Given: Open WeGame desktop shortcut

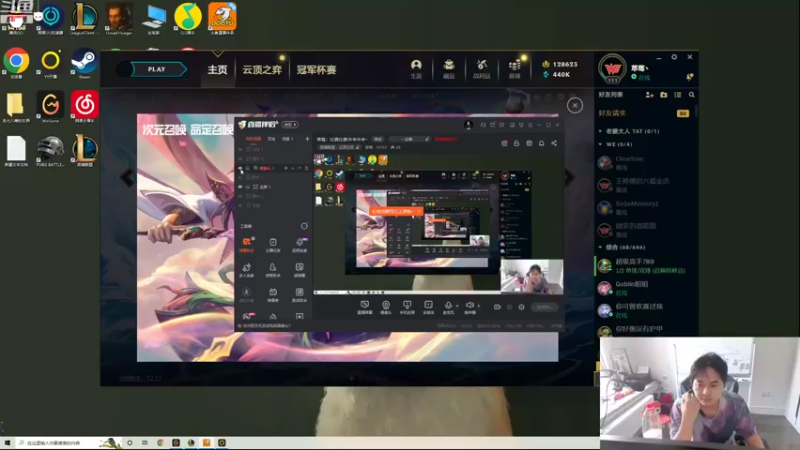Looking at the screenshot, I should tap(50, 107).
